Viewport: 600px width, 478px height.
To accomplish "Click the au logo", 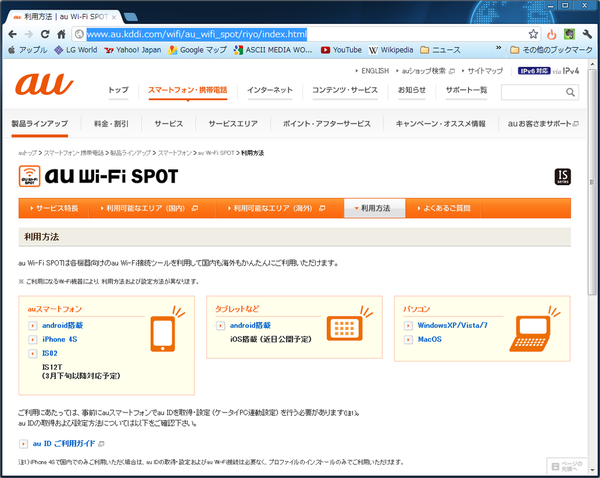I will 44,84.
